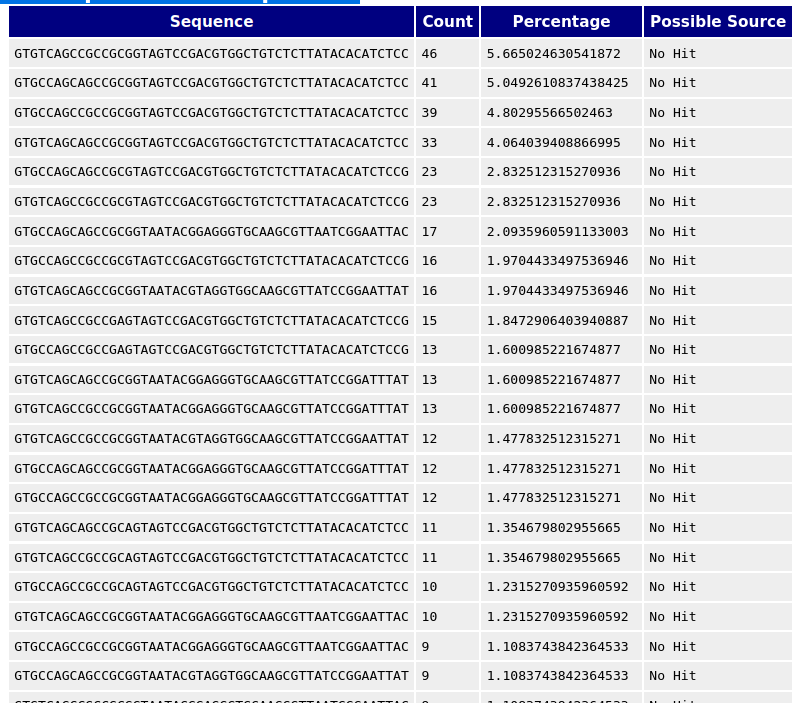Click percentage value 2.0935960591133003
This screenshot has height=703, width=808.
(557, 232)
